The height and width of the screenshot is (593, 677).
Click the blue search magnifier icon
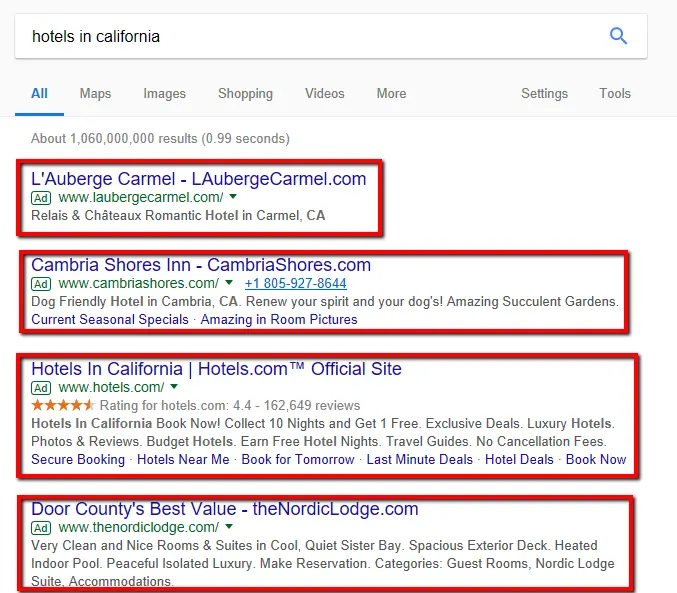(x=618, y=37)
